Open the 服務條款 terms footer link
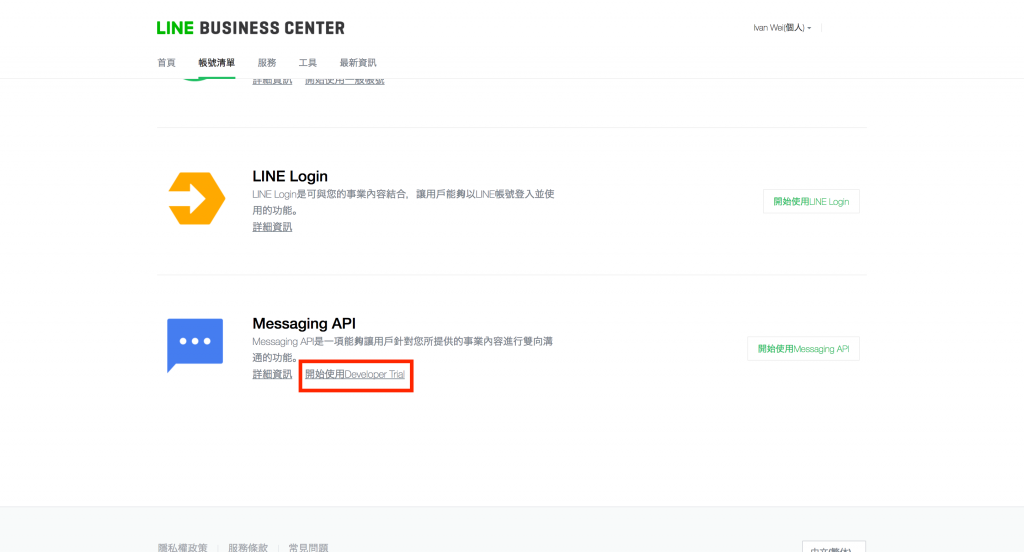The width and height of the screenshot is (1024, 552). (248, 547)
